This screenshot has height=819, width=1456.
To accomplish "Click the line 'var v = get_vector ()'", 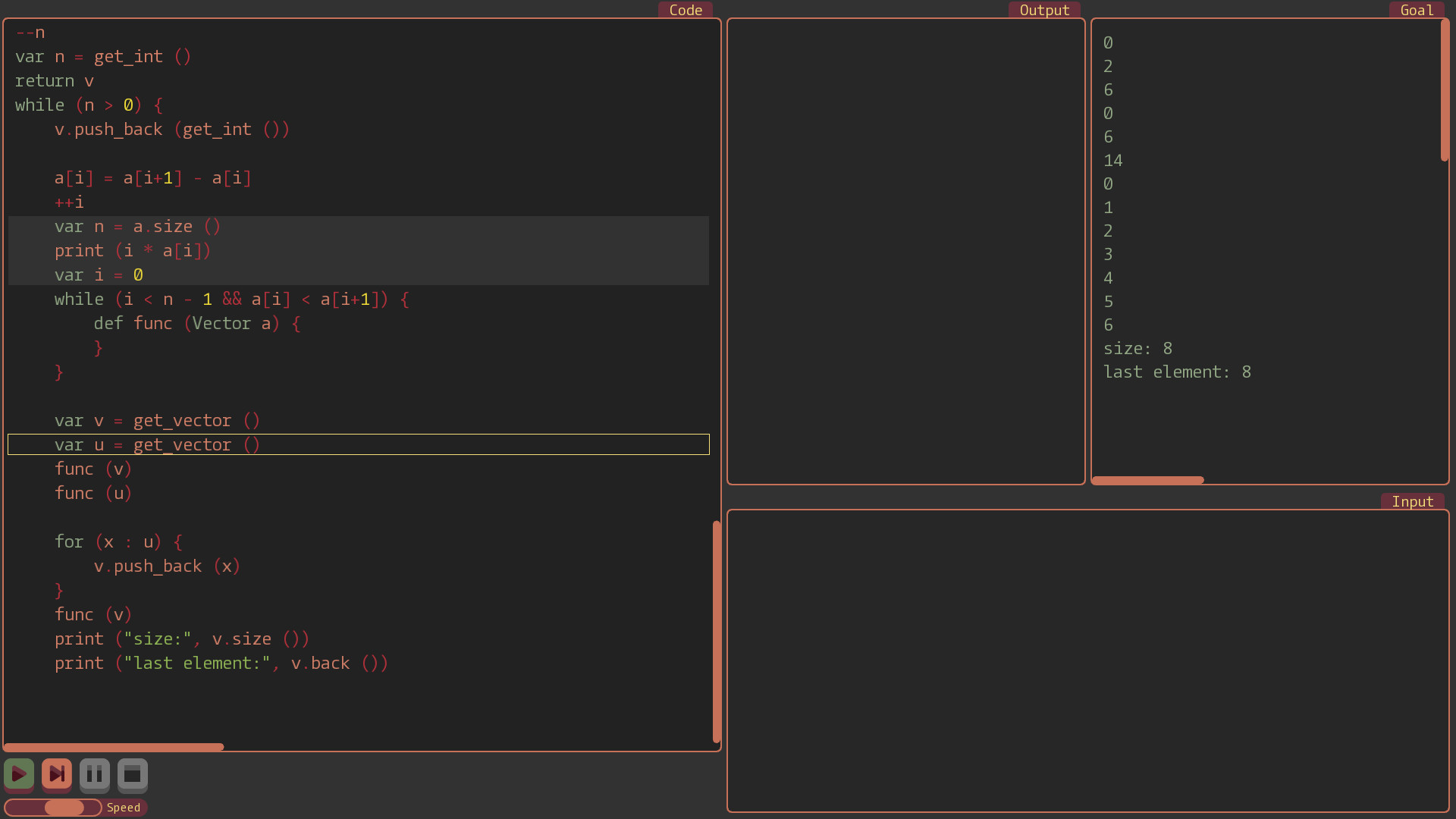I will 157,420.
